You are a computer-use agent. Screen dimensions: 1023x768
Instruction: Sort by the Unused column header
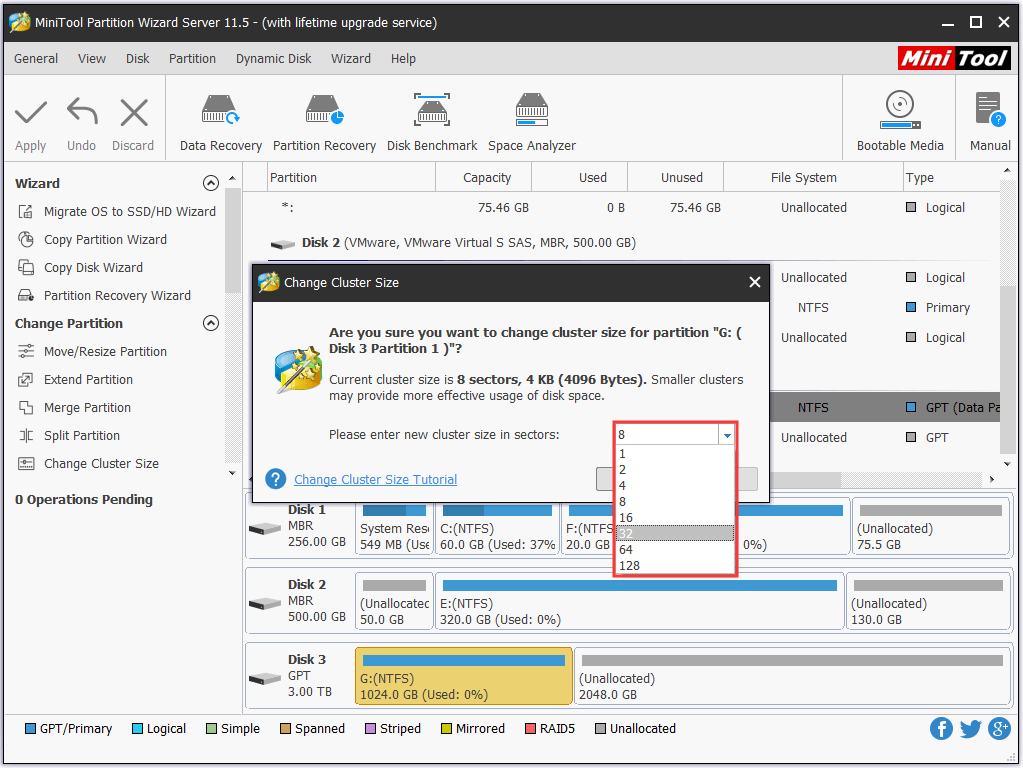click(x=675, y=177)
